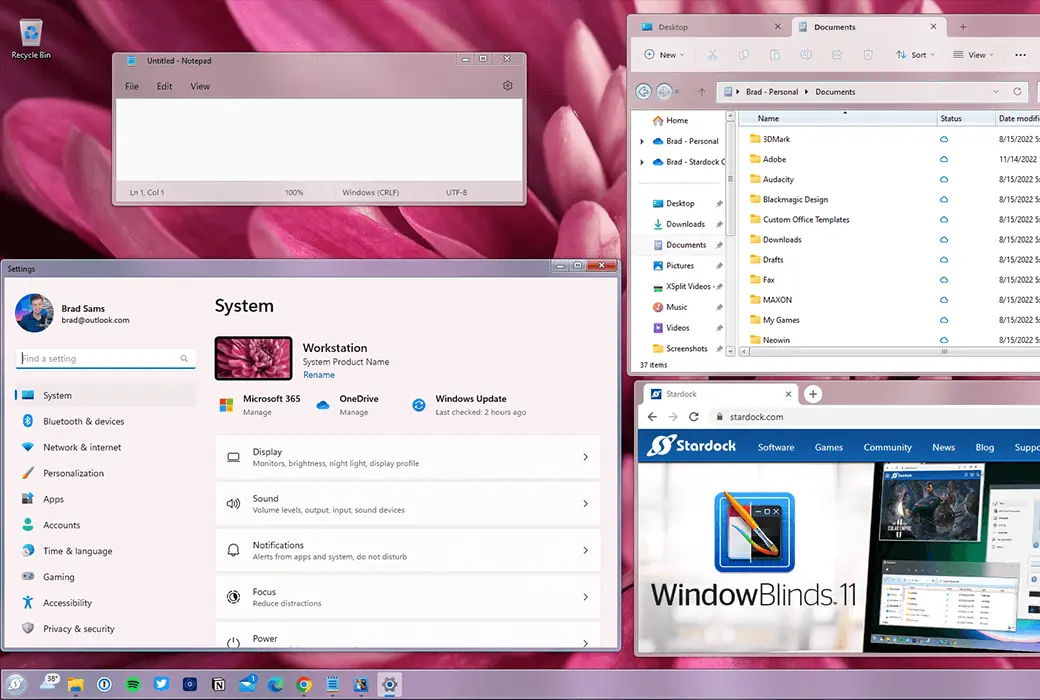The image size is (1040, 700).
Task: Go back in File Explorer navigation
Action: [643, 92]
